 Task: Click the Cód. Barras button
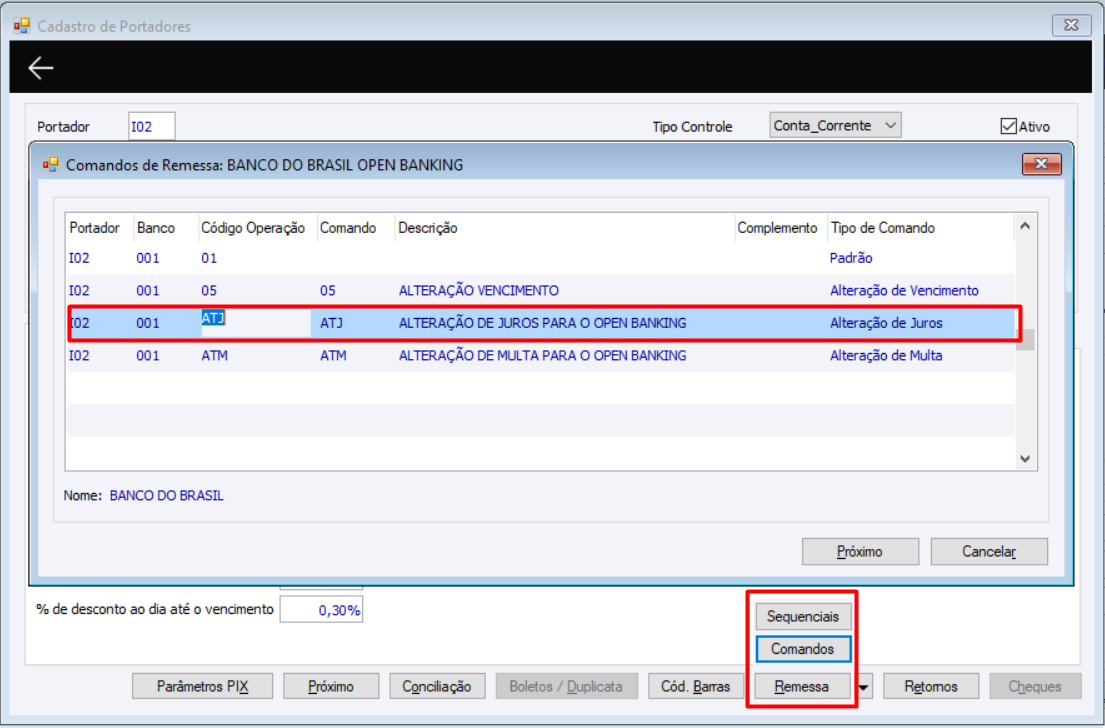tap(696, 686)
